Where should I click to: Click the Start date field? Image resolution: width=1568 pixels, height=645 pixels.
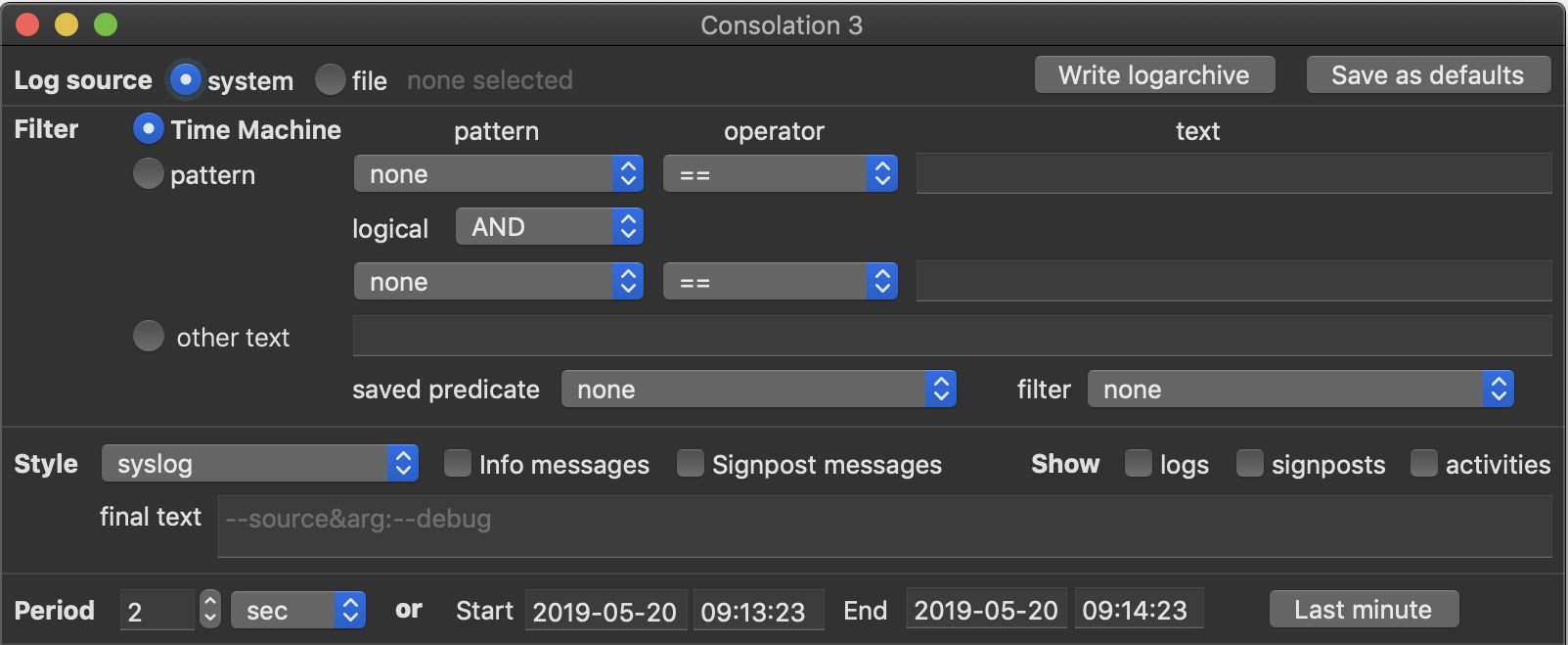tap(605, 611)
